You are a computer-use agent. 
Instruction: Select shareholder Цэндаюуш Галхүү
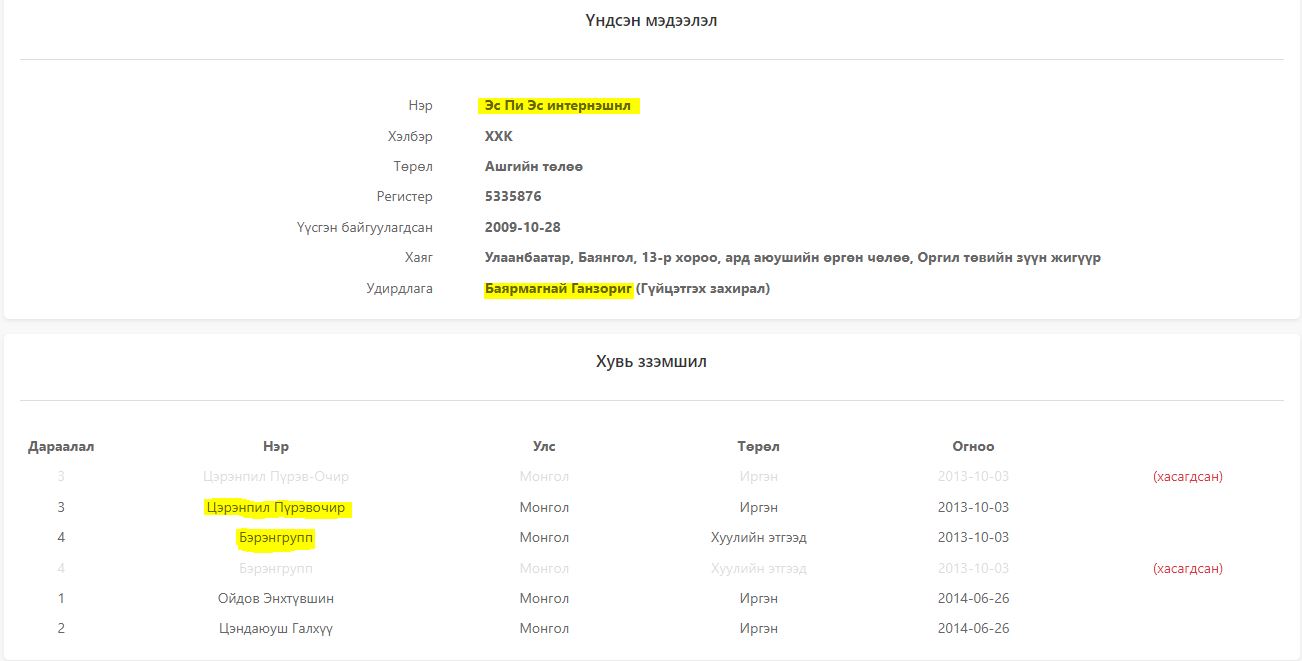275,629
